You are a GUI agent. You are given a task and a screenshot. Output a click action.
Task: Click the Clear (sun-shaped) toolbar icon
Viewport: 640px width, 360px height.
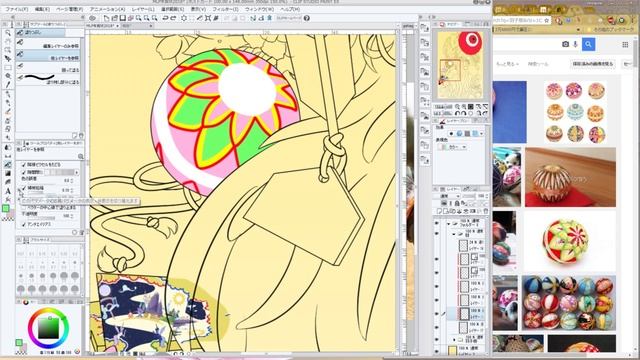point(184,18)
